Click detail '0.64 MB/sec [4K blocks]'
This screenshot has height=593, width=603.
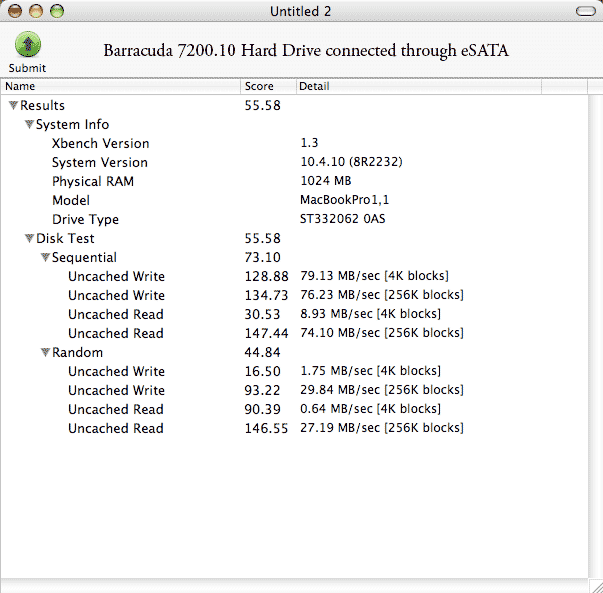pyautogui.click(x=370, y=409)
